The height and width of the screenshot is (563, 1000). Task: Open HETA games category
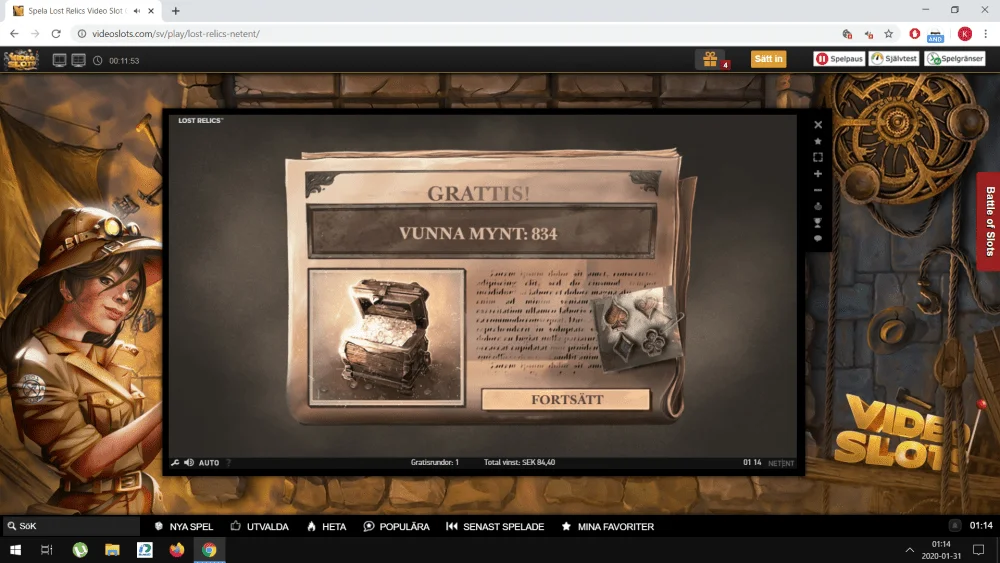(327, 527)
